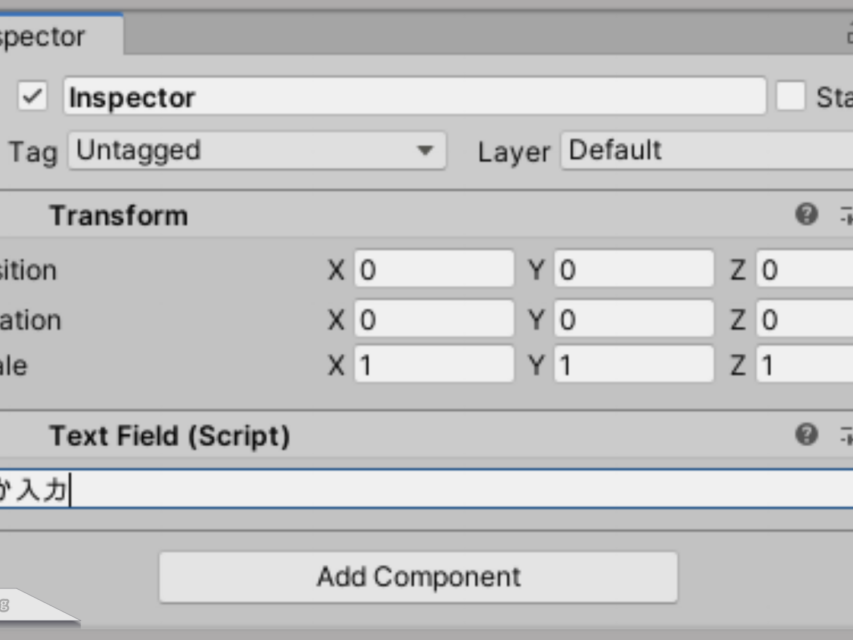853x640 pixels.
Task: Enable the Static checkbox
Action: (790, 96)
